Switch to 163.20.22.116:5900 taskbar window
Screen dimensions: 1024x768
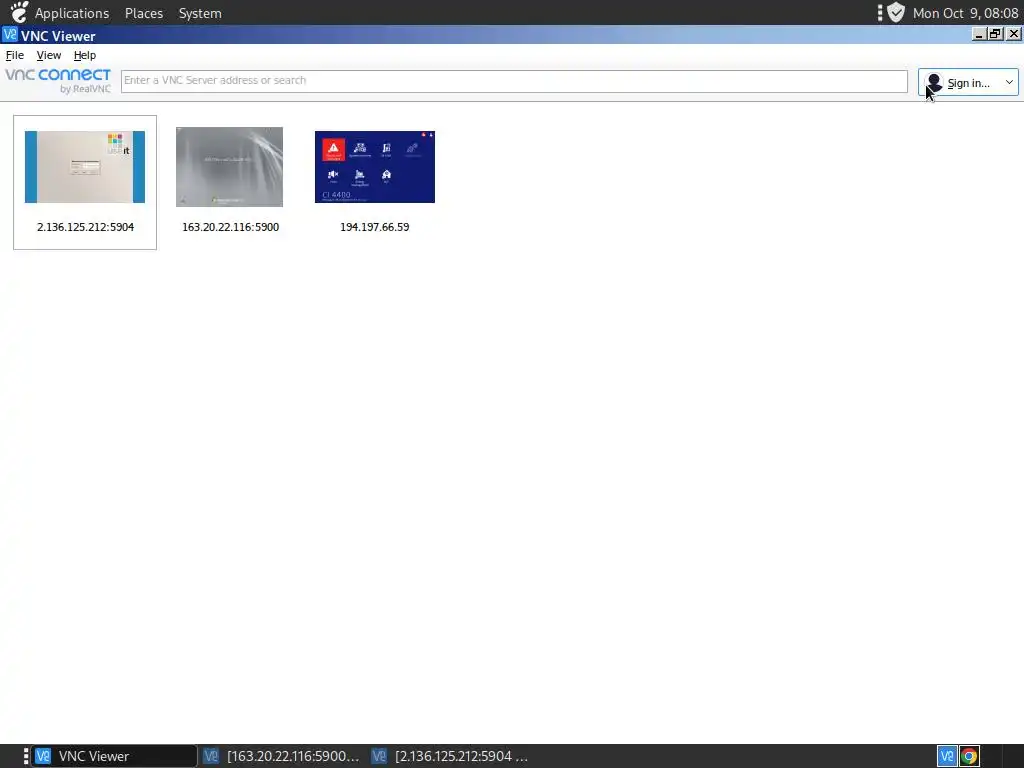pyautogui.click(x=281, y=756)
